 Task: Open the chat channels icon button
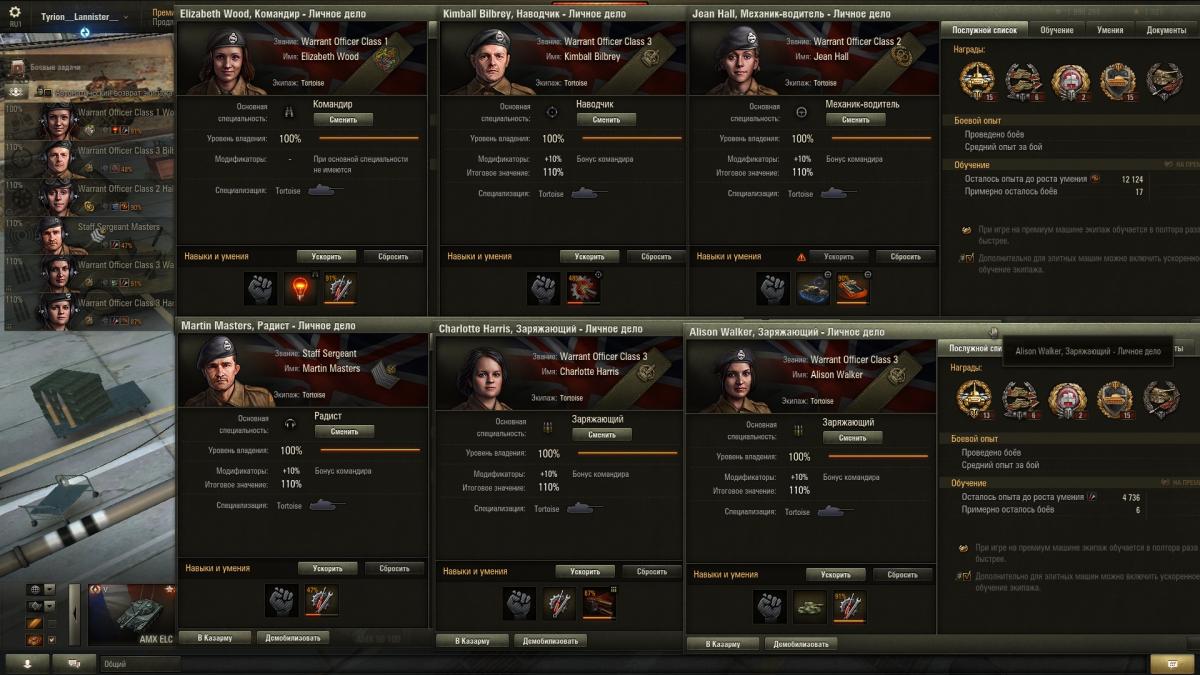74,663
